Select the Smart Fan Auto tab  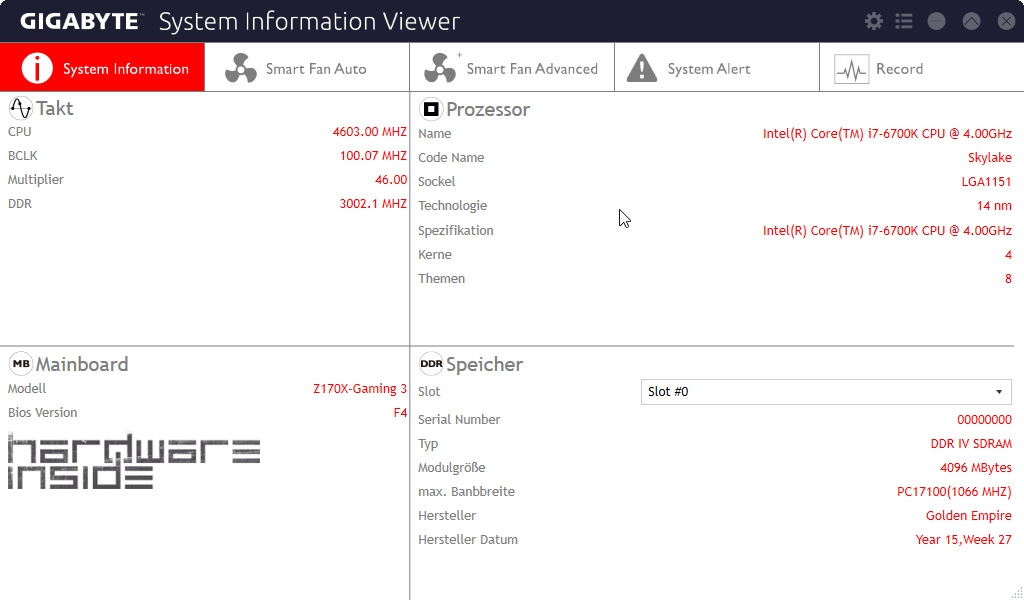point(307,67)
